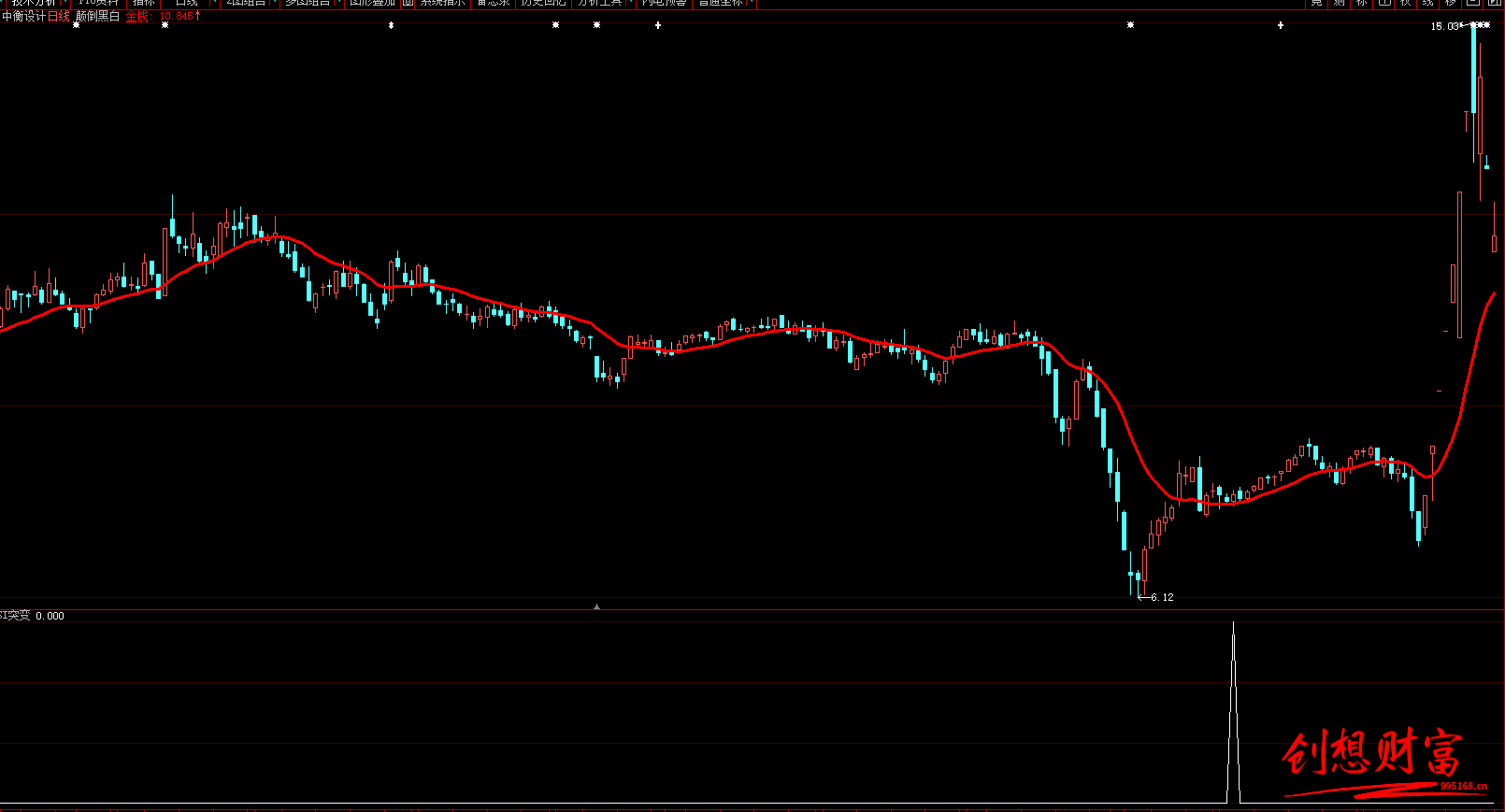This screenshot has width=1505, height=812.
Task: Select the 图形叠加 toolbar item
Action: [372, 3]
